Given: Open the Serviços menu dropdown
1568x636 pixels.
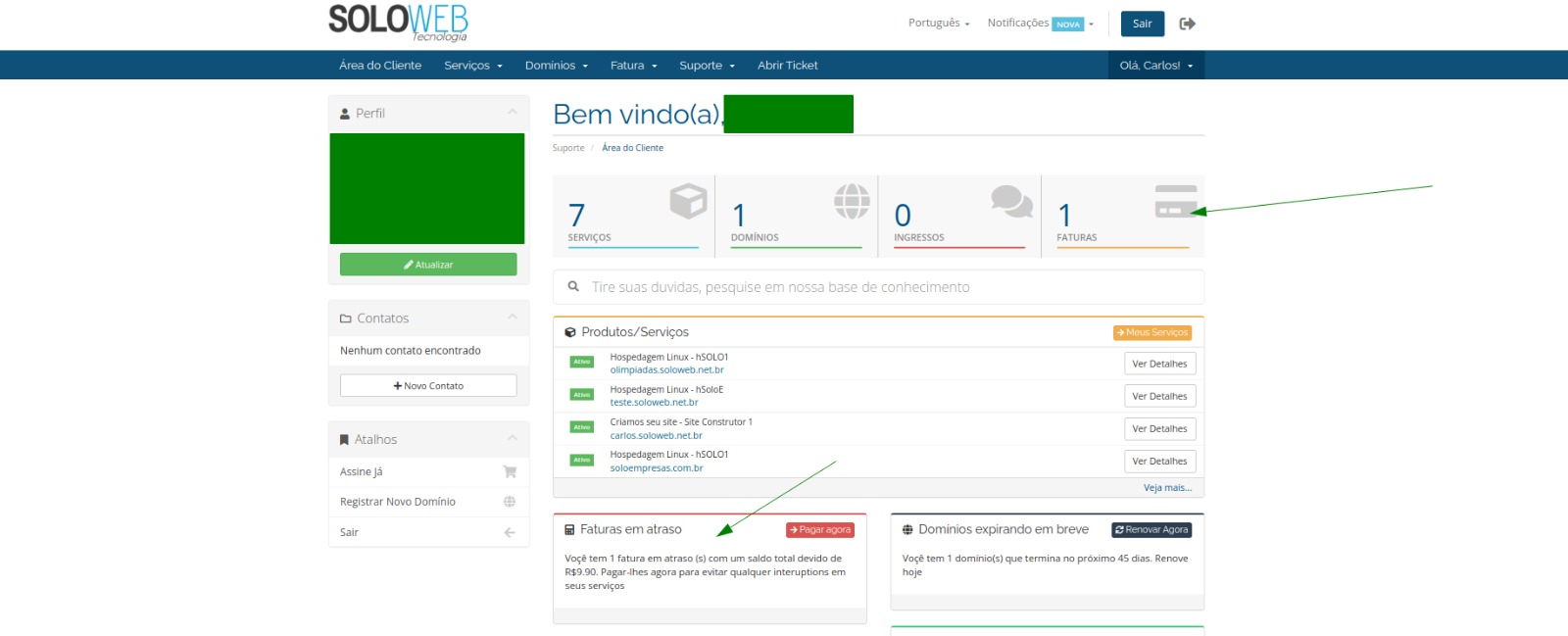Looking at the screenshot, I should tap(473, 66).
